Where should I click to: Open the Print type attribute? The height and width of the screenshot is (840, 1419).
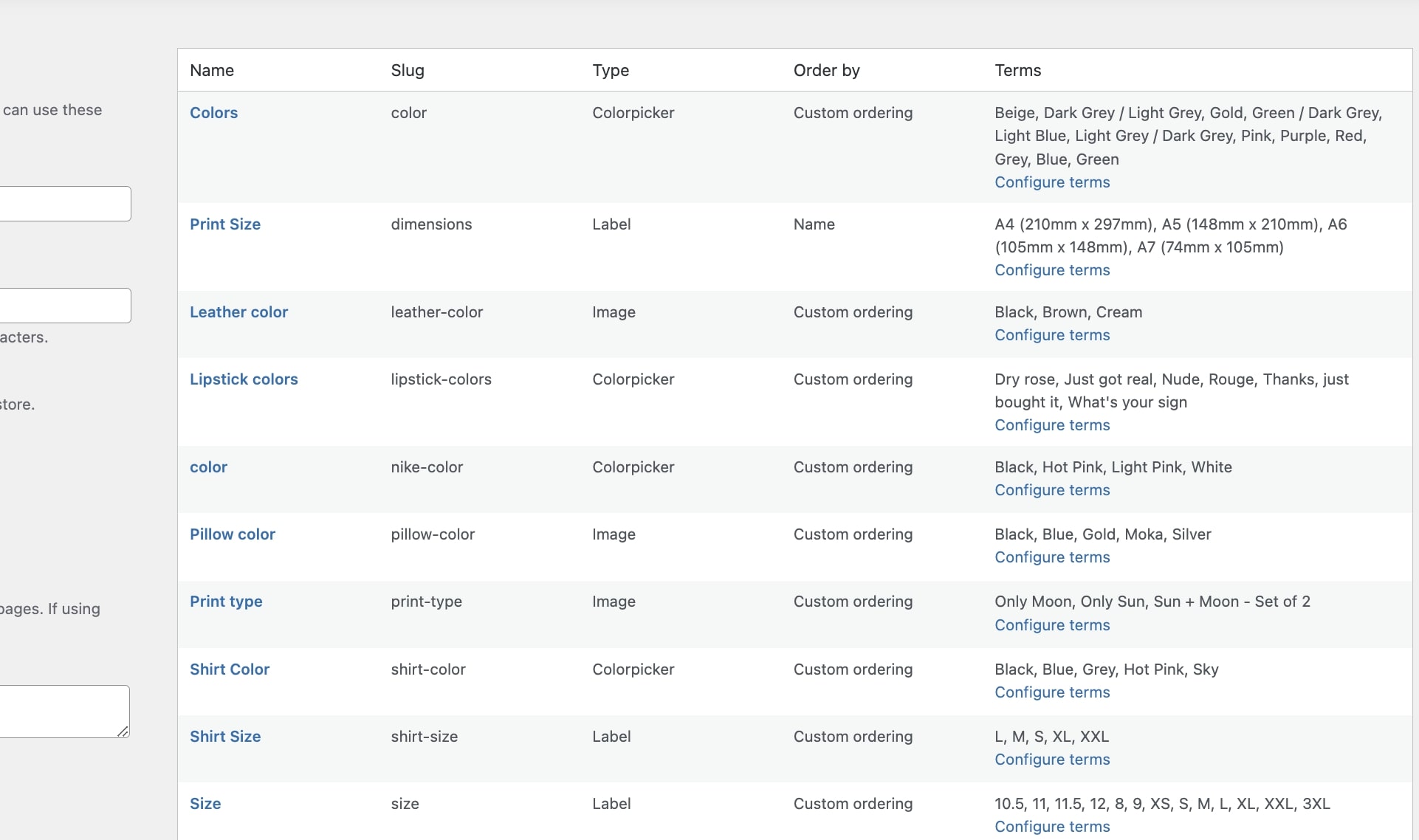coord(226,602)
